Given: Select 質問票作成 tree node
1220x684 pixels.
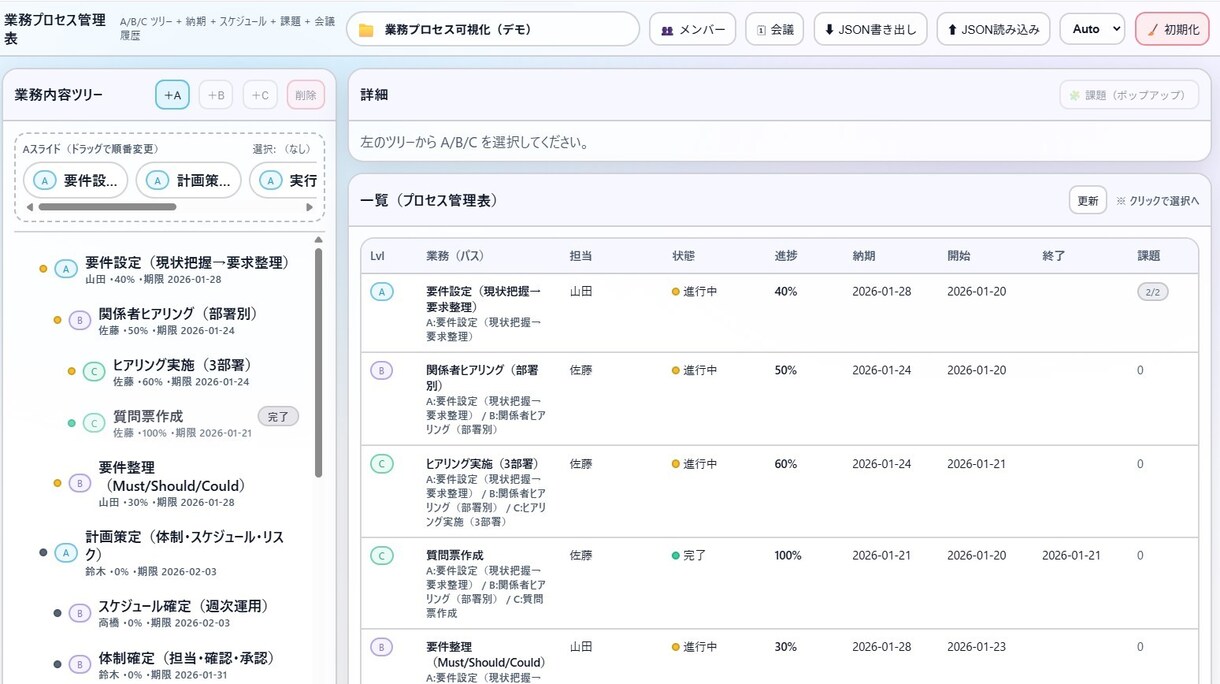Looking at the screenshot, I should point(148,416).
